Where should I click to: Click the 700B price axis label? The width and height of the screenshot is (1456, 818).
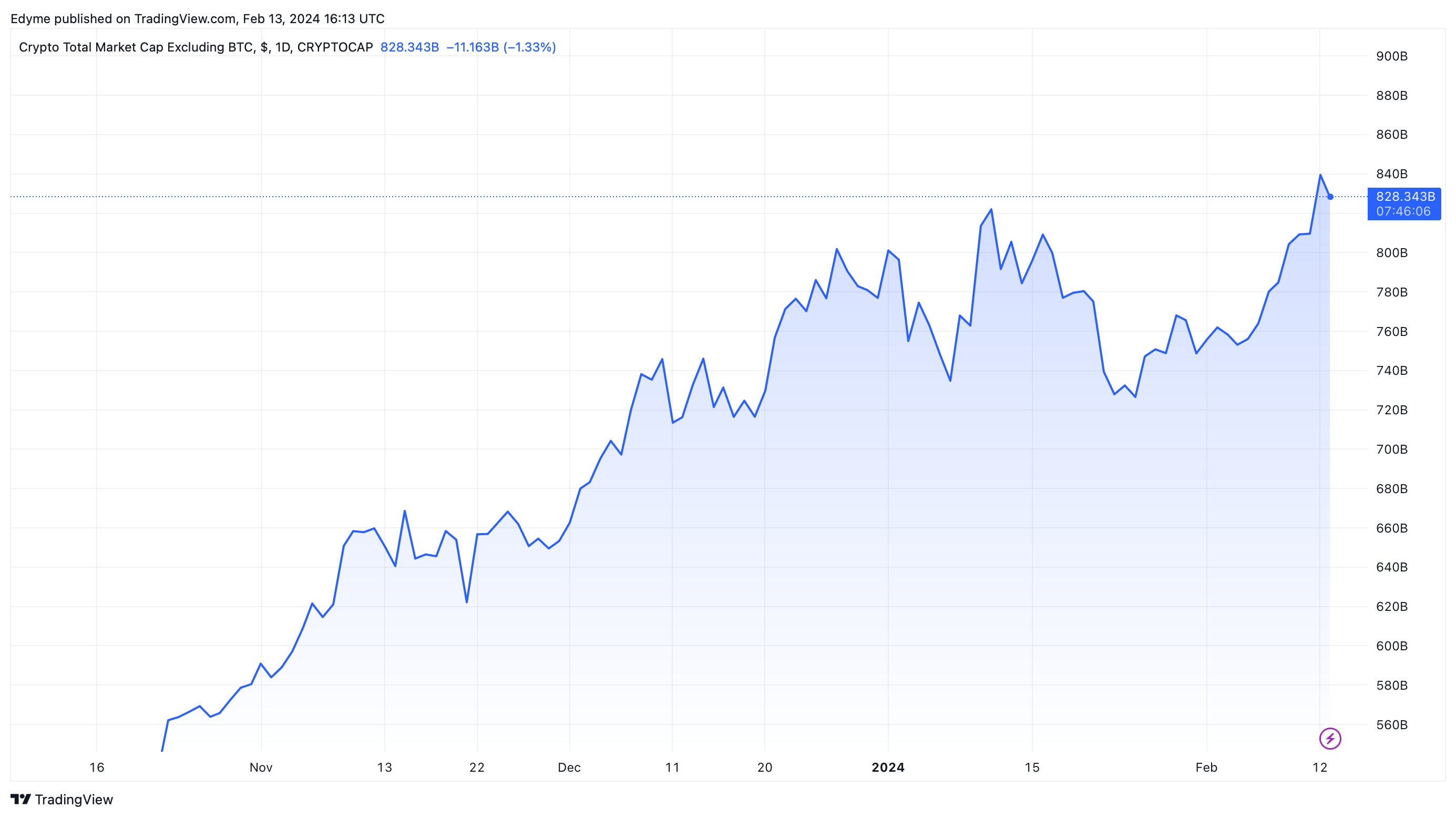point(1391,449)
